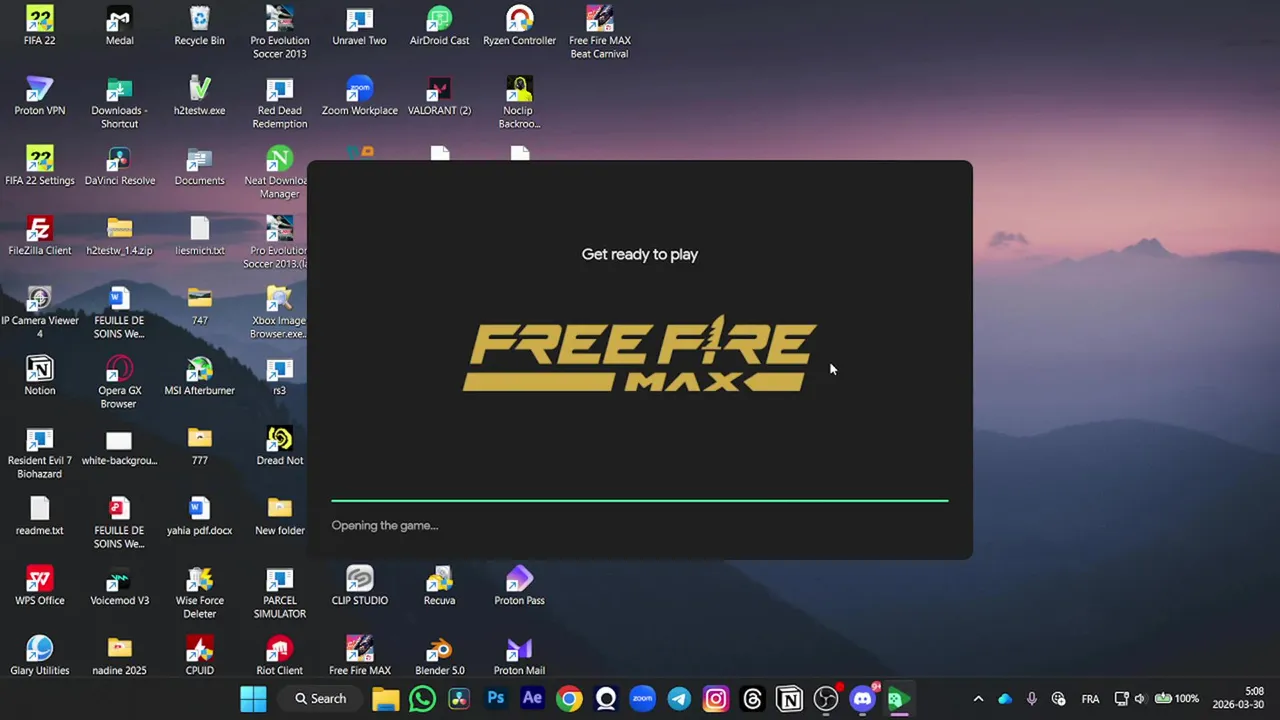1280x720 pixels.
Task: Select the folder named 747
Action: tap(199, 306)
